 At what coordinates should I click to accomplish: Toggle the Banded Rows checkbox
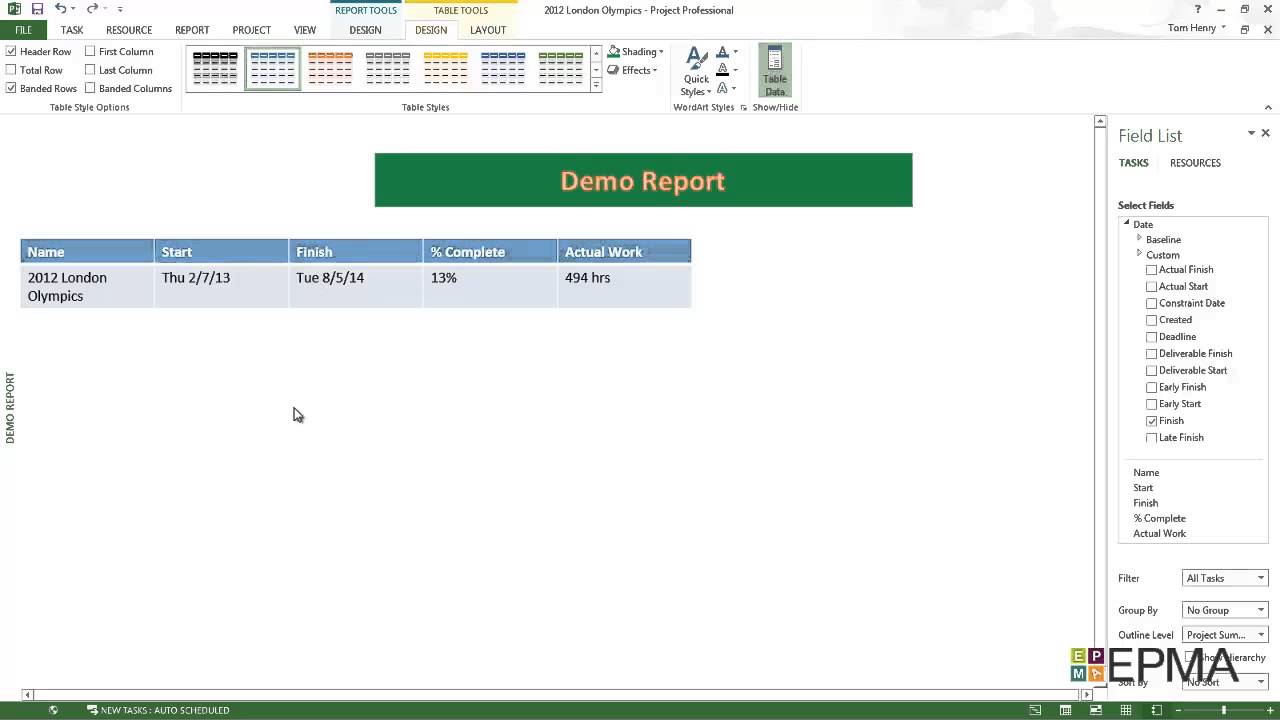coord(11,88)
